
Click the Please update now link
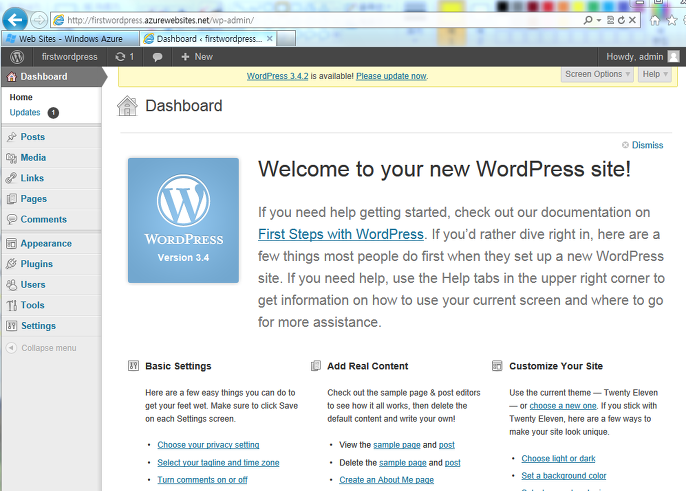(392, 76)
